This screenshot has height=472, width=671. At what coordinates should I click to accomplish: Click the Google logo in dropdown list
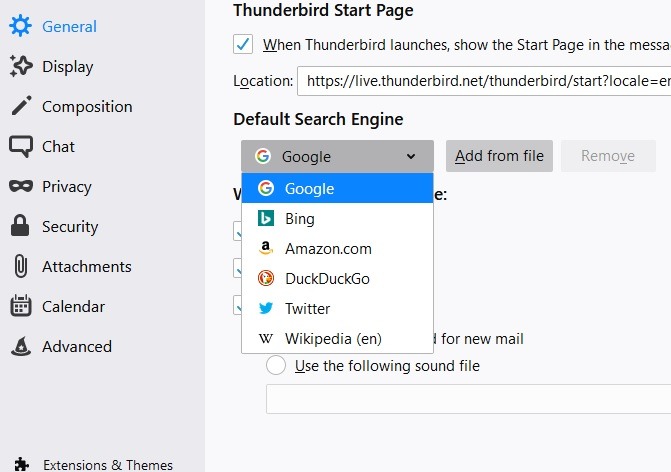(266, 188)
